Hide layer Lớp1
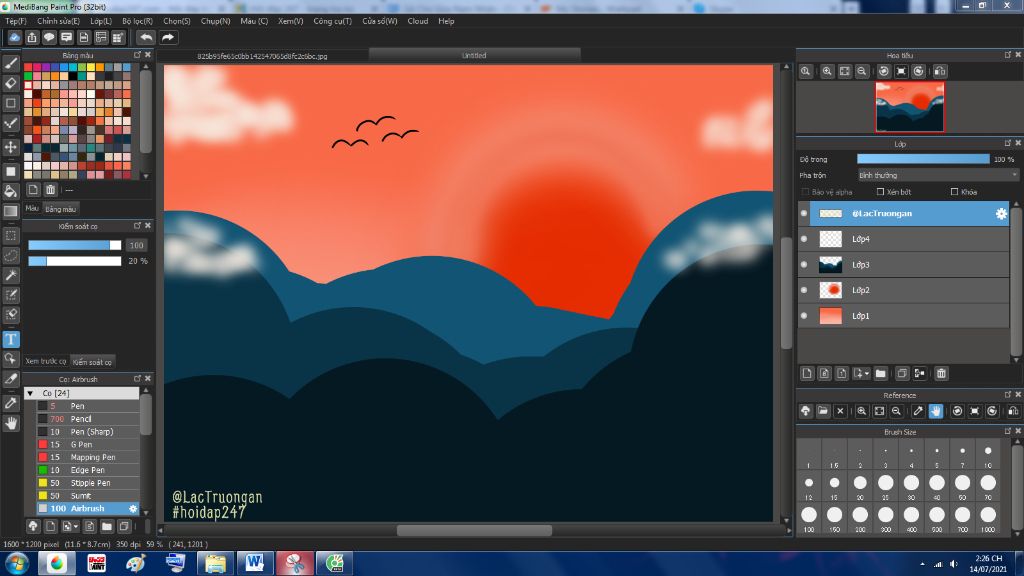The image size is (1024, 576). [x=805, y=315]
